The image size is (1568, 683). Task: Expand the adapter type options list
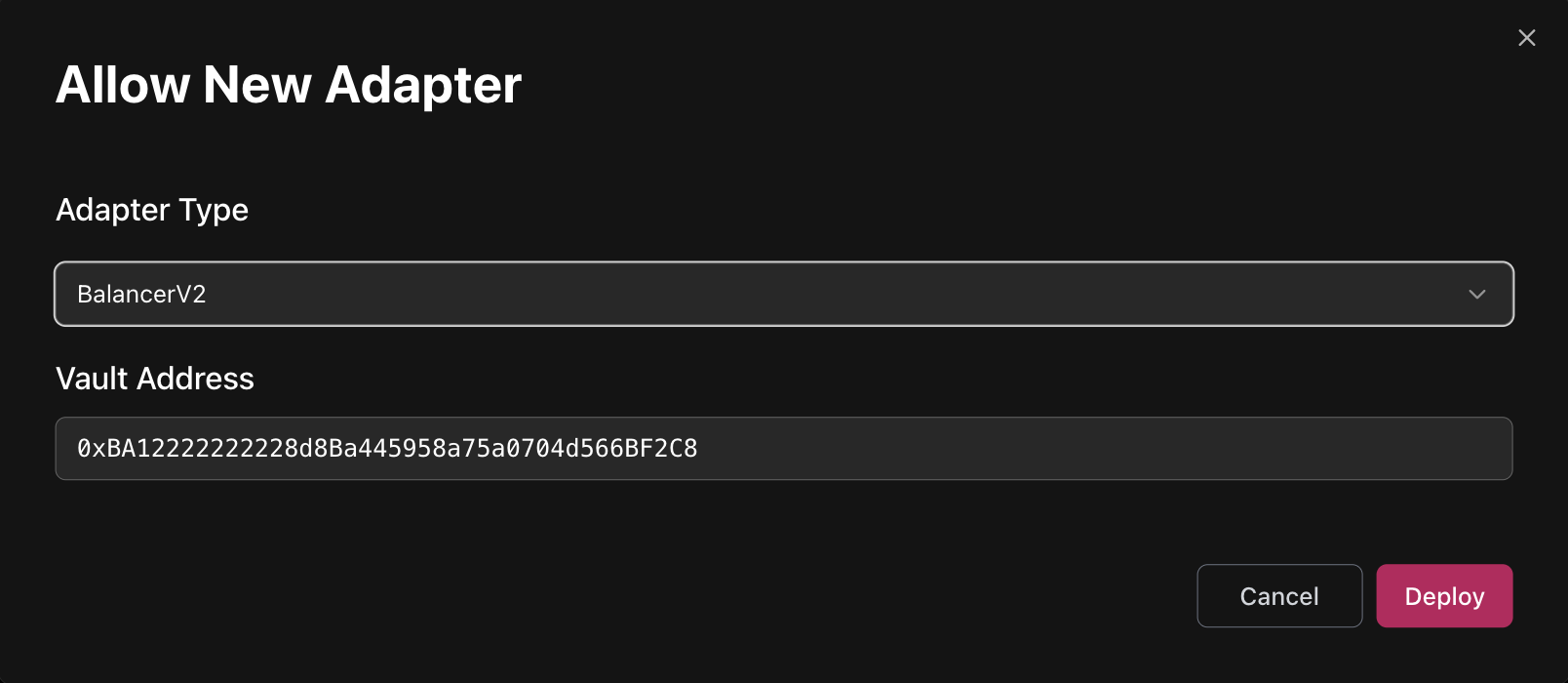click(783, 294)
